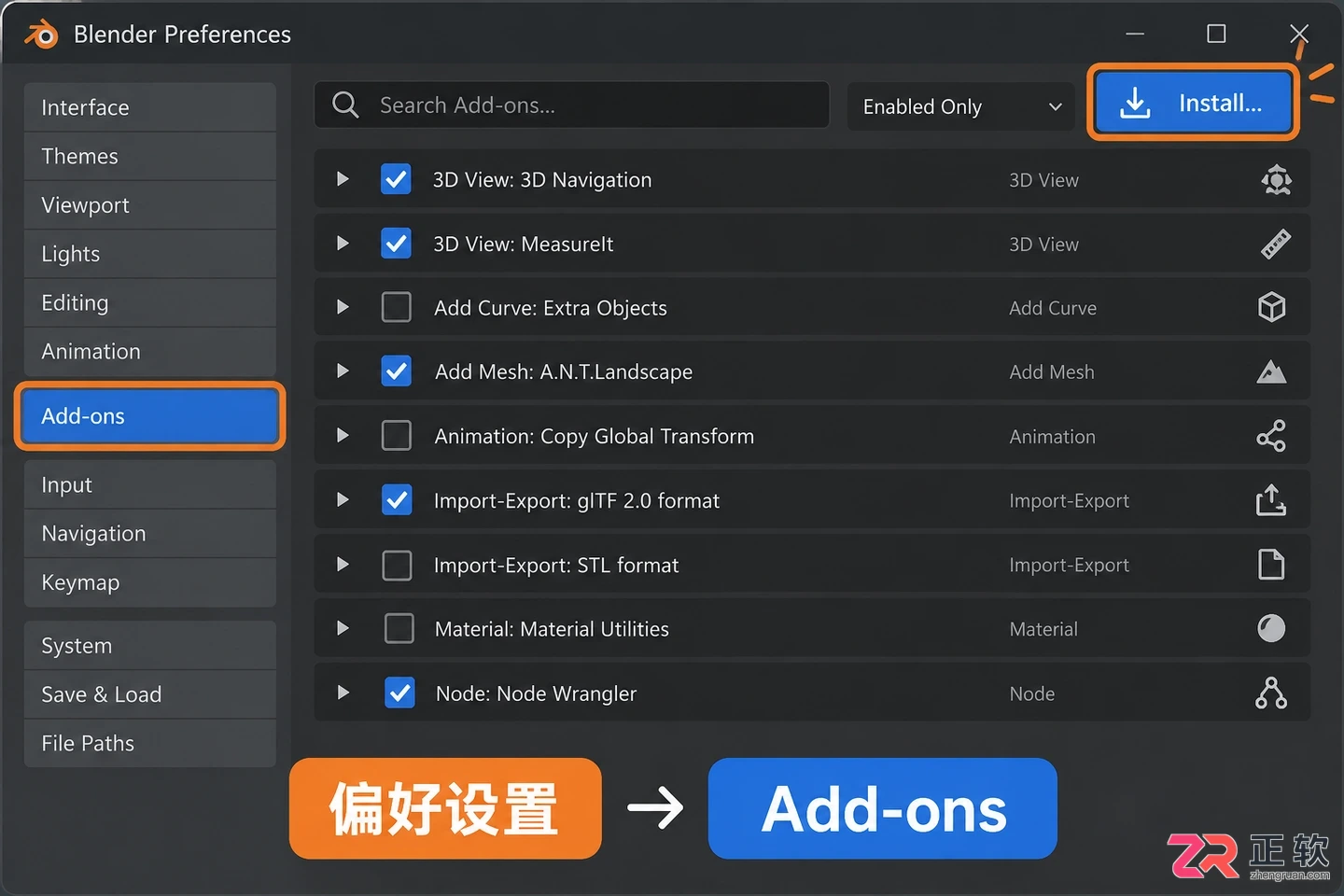Uncheck the Node Wrangler add-on

tap(400, 693)
